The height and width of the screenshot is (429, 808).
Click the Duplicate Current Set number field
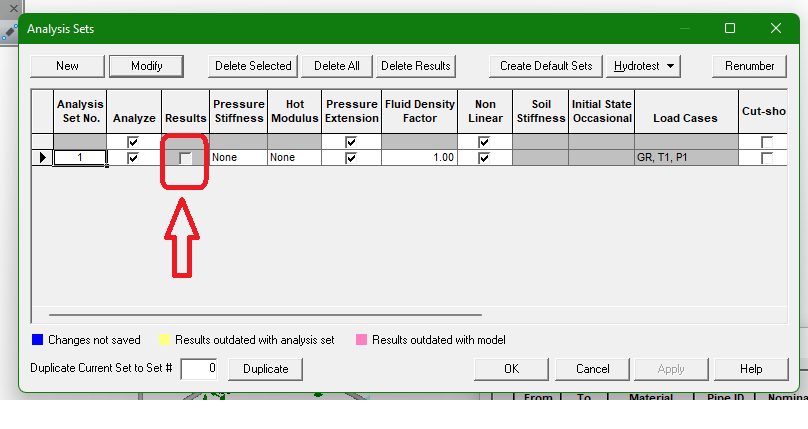(198, 369)
